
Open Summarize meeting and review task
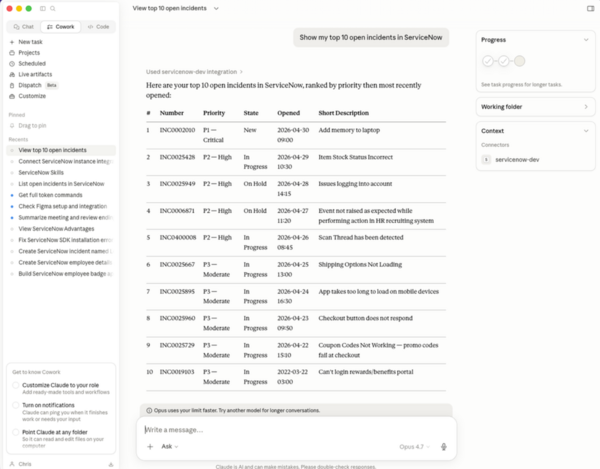61,218
